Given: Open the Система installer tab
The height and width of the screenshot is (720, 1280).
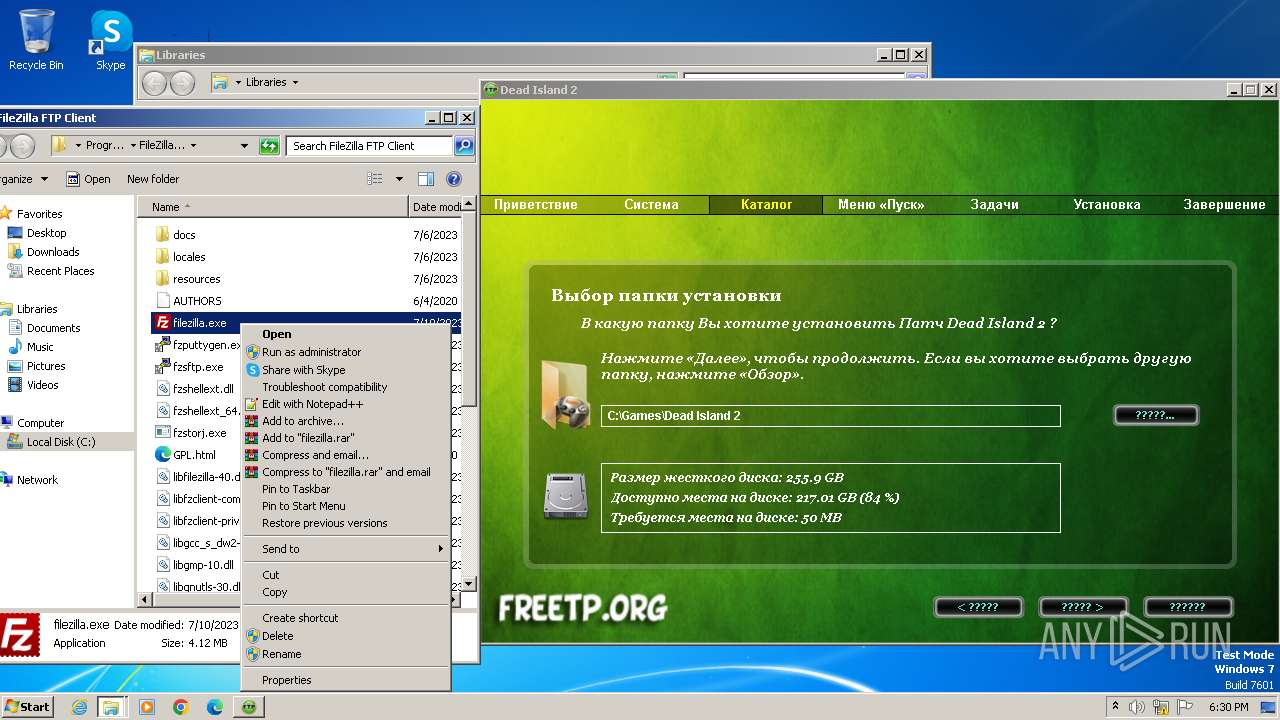Looking at the screenshot, I should [651, 205].
